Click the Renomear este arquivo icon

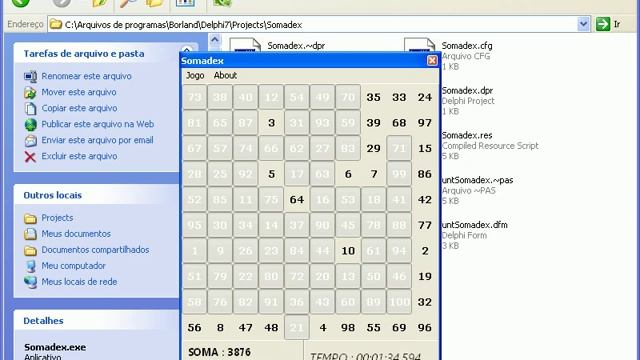point(30,76)
